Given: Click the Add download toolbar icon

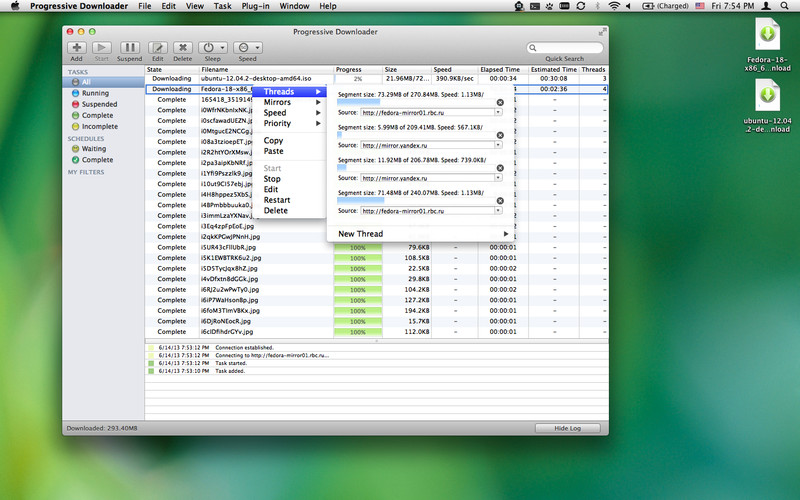Looking at the screenshot, I should [x=77, y=48].
